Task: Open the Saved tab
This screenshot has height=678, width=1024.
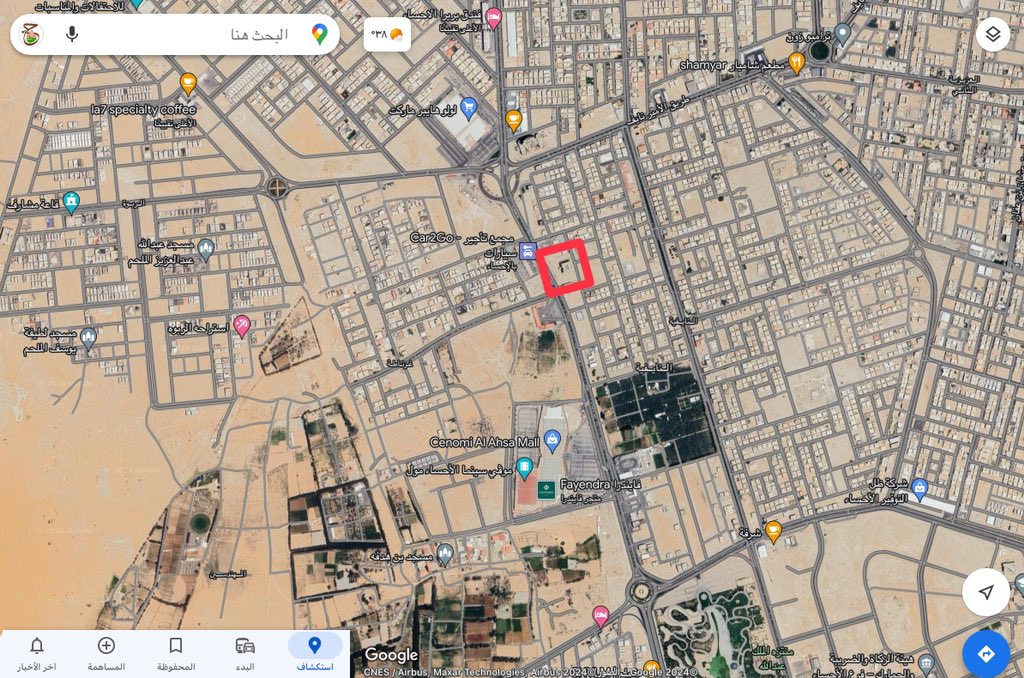Action: click(176, 653)
